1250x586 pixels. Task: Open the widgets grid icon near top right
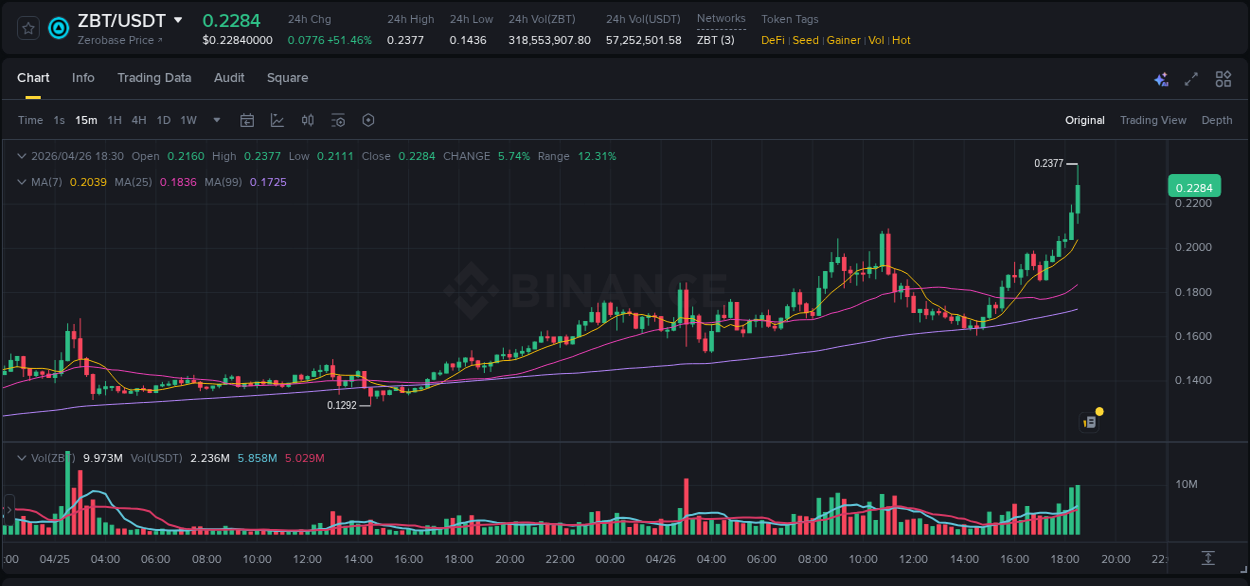1223,78
